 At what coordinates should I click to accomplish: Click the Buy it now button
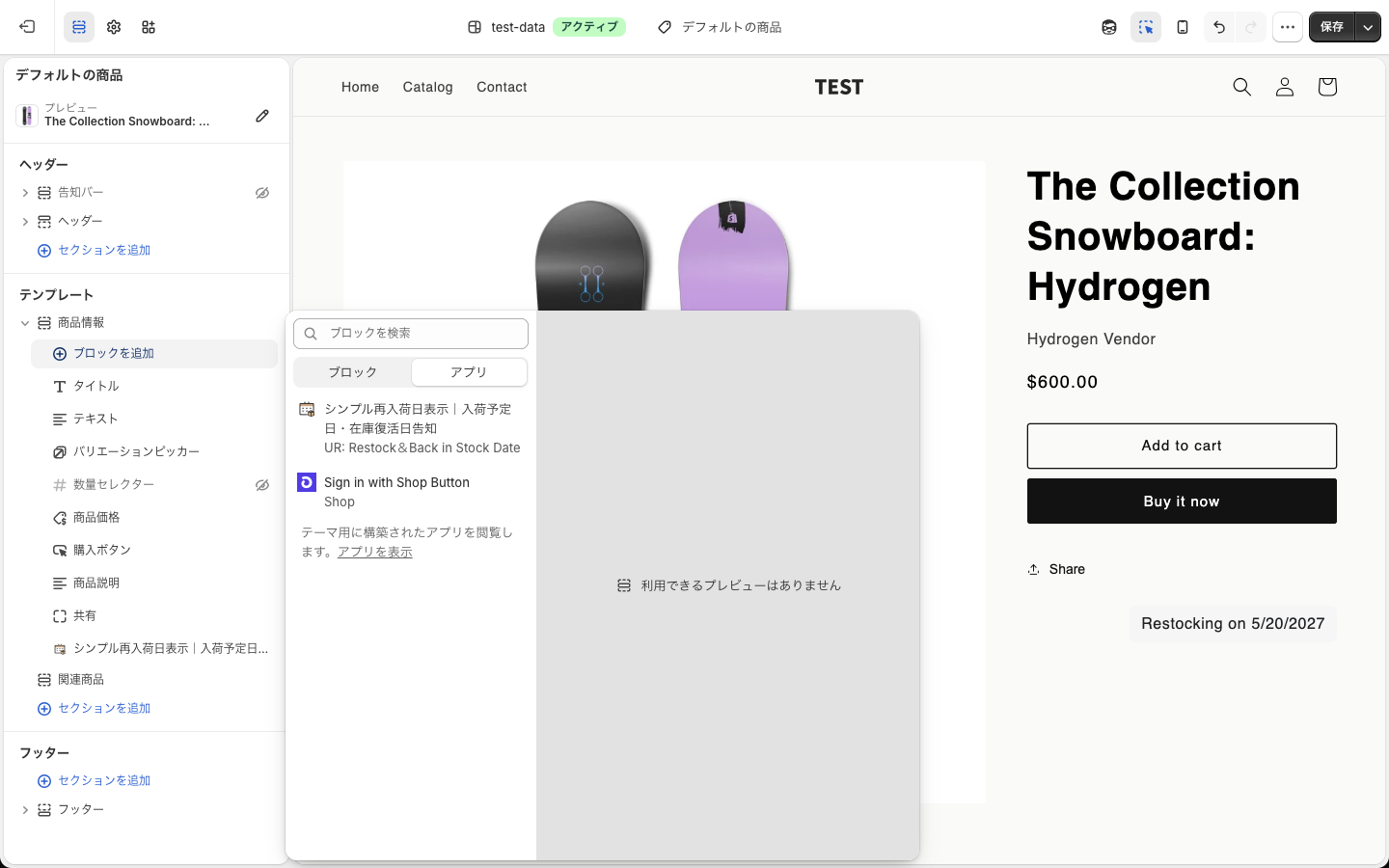[1182, 502]
